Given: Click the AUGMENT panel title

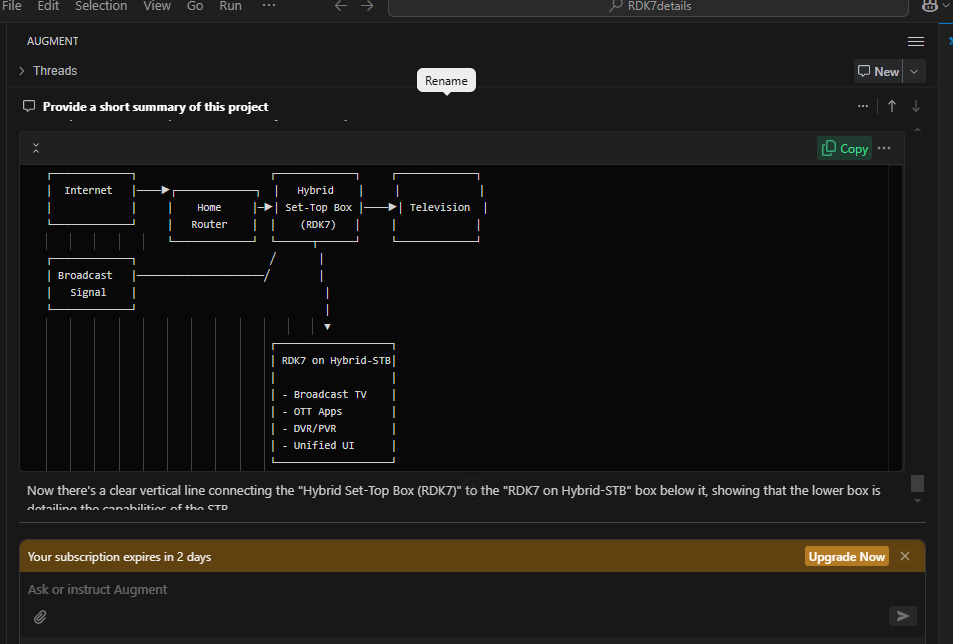Looking at the screenshot, I should coord(53,41).
